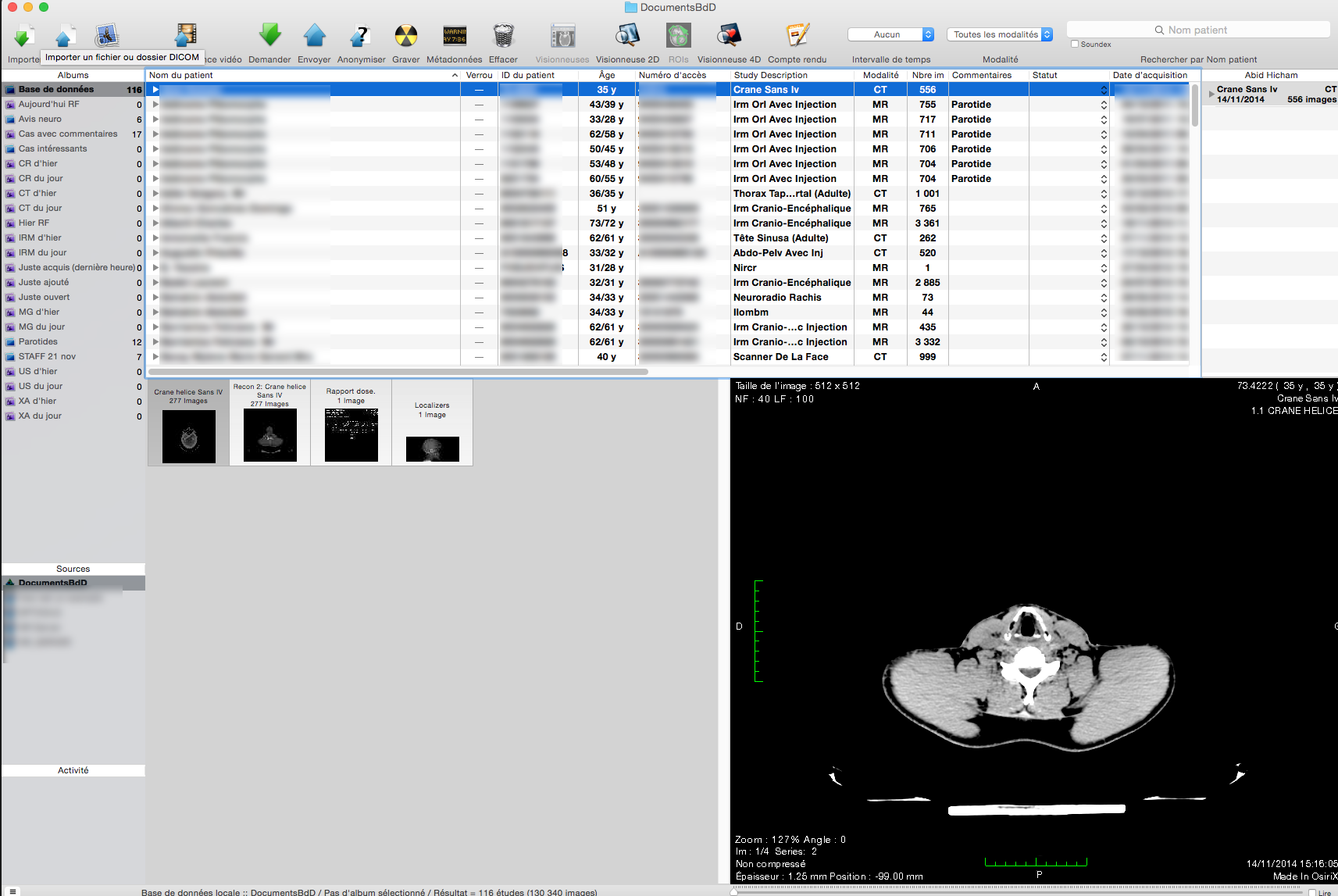Open Localizers series thumbnail
Viewport: 1338px width, 896px height.
click(x=432, y=423)
